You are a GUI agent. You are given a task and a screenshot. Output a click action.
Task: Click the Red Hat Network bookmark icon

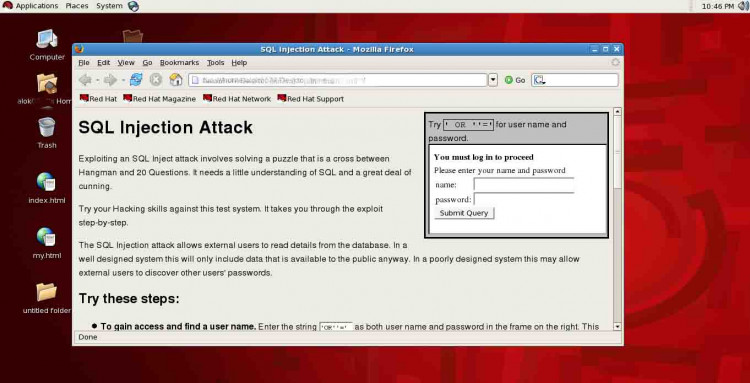(x=207, y=98)
